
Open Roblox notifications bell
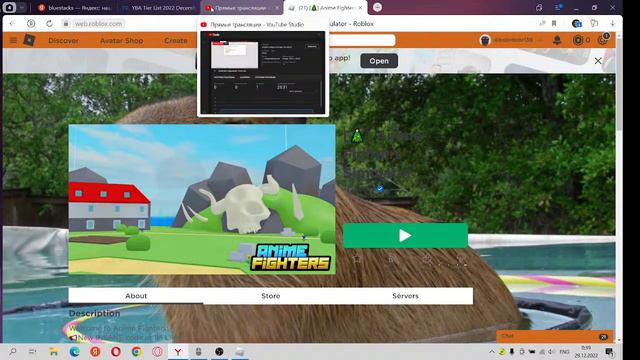(x=557, y=40)
